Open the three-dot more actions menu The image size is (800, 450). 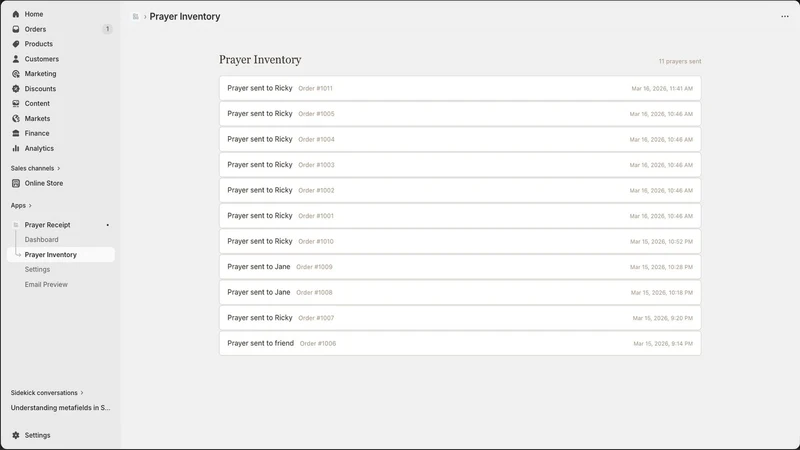785,16
